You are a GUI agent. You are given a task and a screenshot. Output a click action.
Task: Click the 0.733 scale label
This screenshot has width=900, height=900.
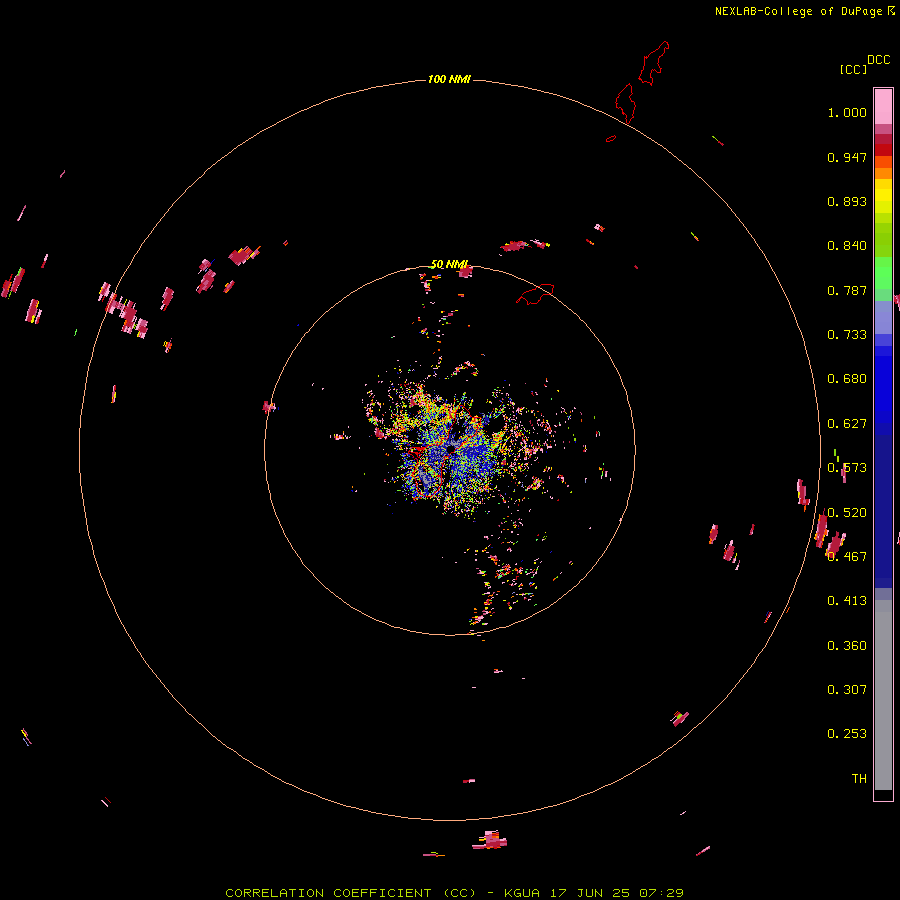point(847,335)
